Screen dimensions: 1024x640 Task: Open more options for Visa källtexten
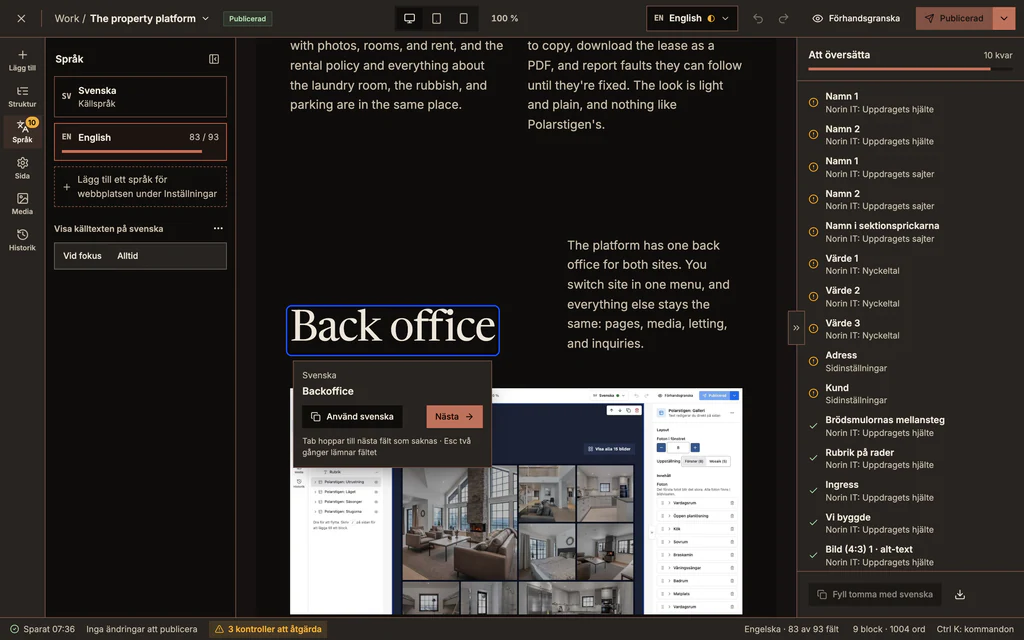tap(218, 229)
